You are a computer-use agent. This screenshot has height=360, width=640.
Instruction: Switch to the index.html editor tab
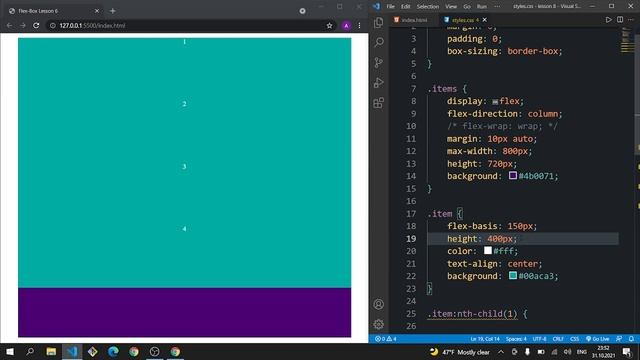[x=411, y=20]
